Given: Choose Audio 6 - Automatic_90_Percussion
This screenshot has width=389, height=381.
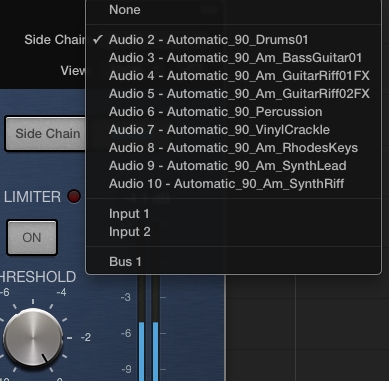Looking at the screenshot, I should 233,112.
